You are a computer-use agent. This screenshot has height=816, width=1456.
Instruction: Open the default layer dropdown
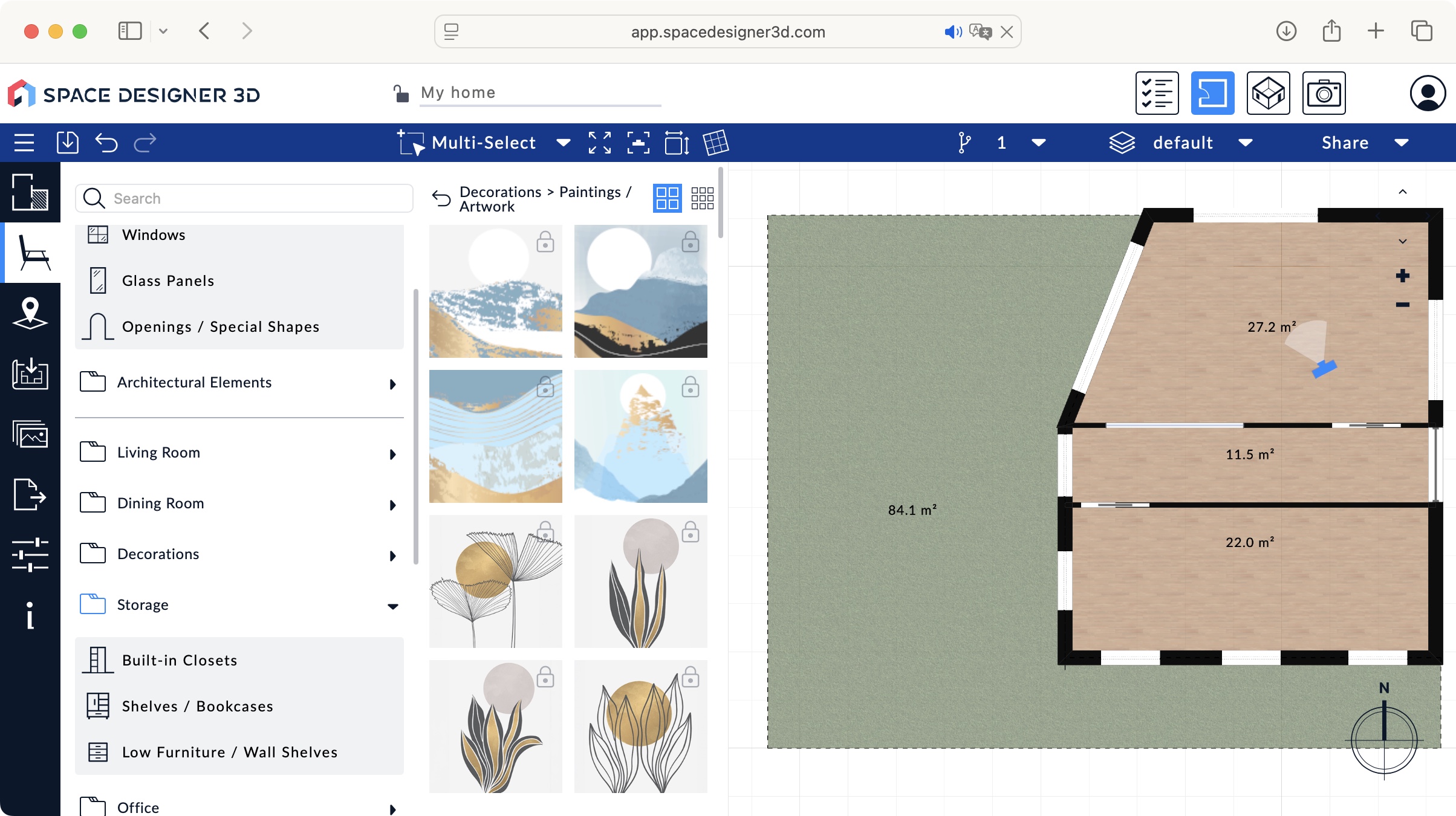(1247, 143)
